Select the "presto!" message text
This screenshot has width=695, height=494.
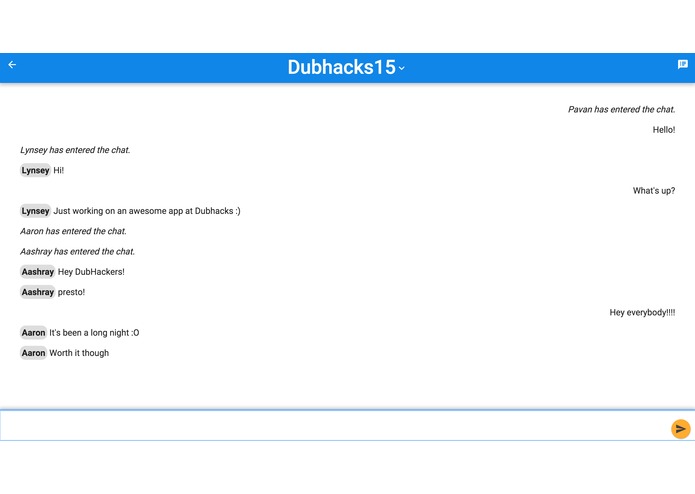tap(71, 292)
